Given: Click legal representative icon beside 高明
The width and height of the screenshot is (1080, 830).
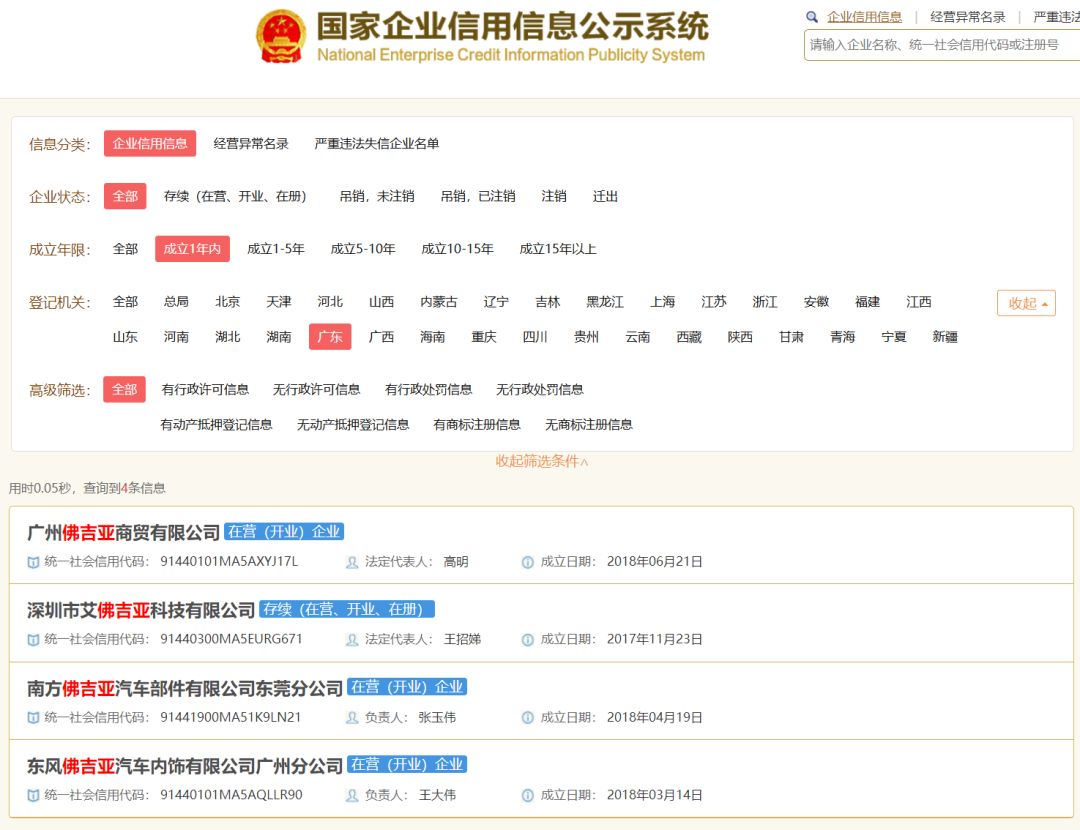Looking at the screenshot, I should click(352, 562).
